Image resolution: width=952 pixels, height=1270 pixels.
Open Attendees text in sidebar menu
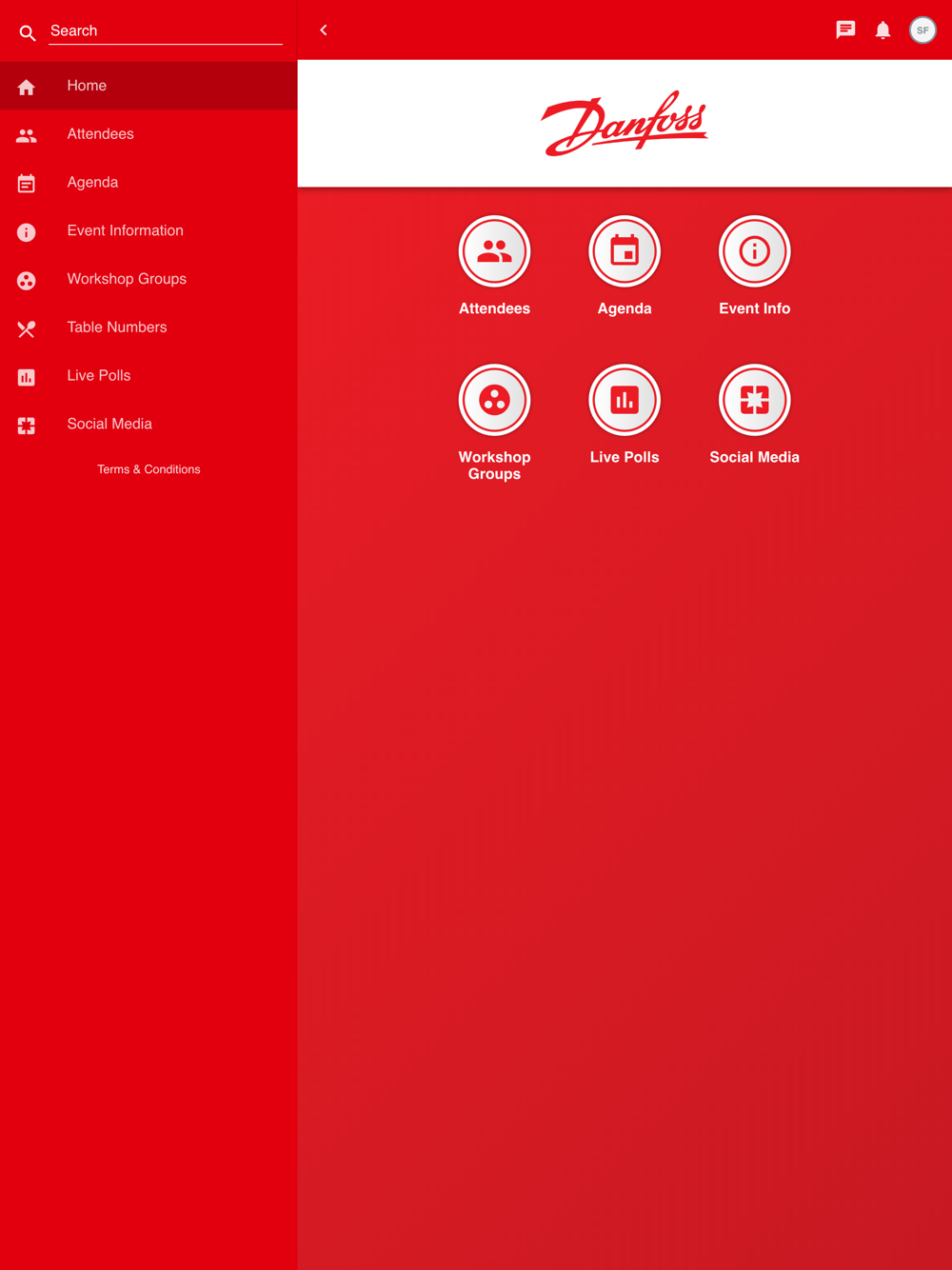[100, 134]
